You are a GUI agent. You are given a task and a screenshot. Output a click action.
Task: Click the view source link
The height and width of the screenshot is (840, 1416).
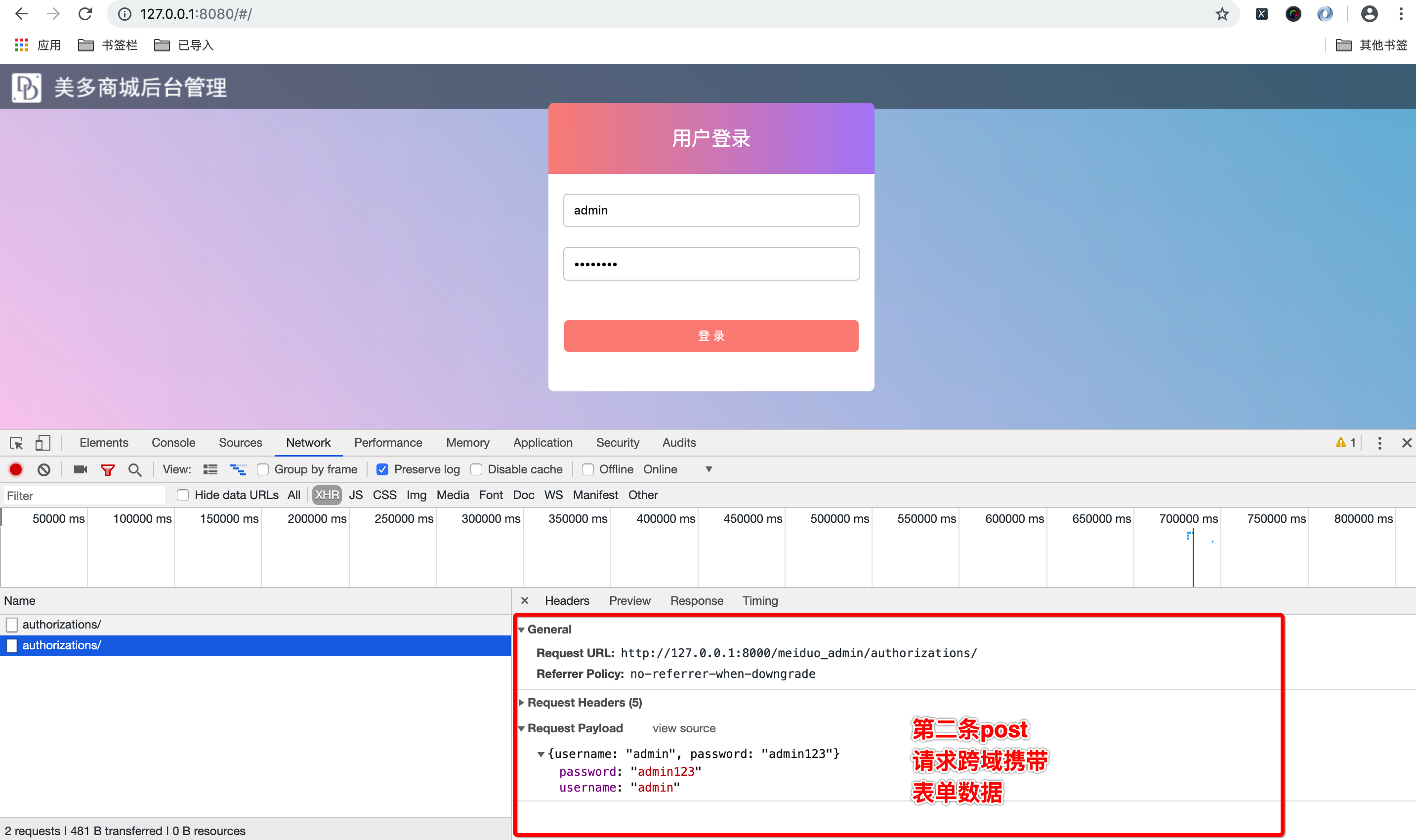684,728
